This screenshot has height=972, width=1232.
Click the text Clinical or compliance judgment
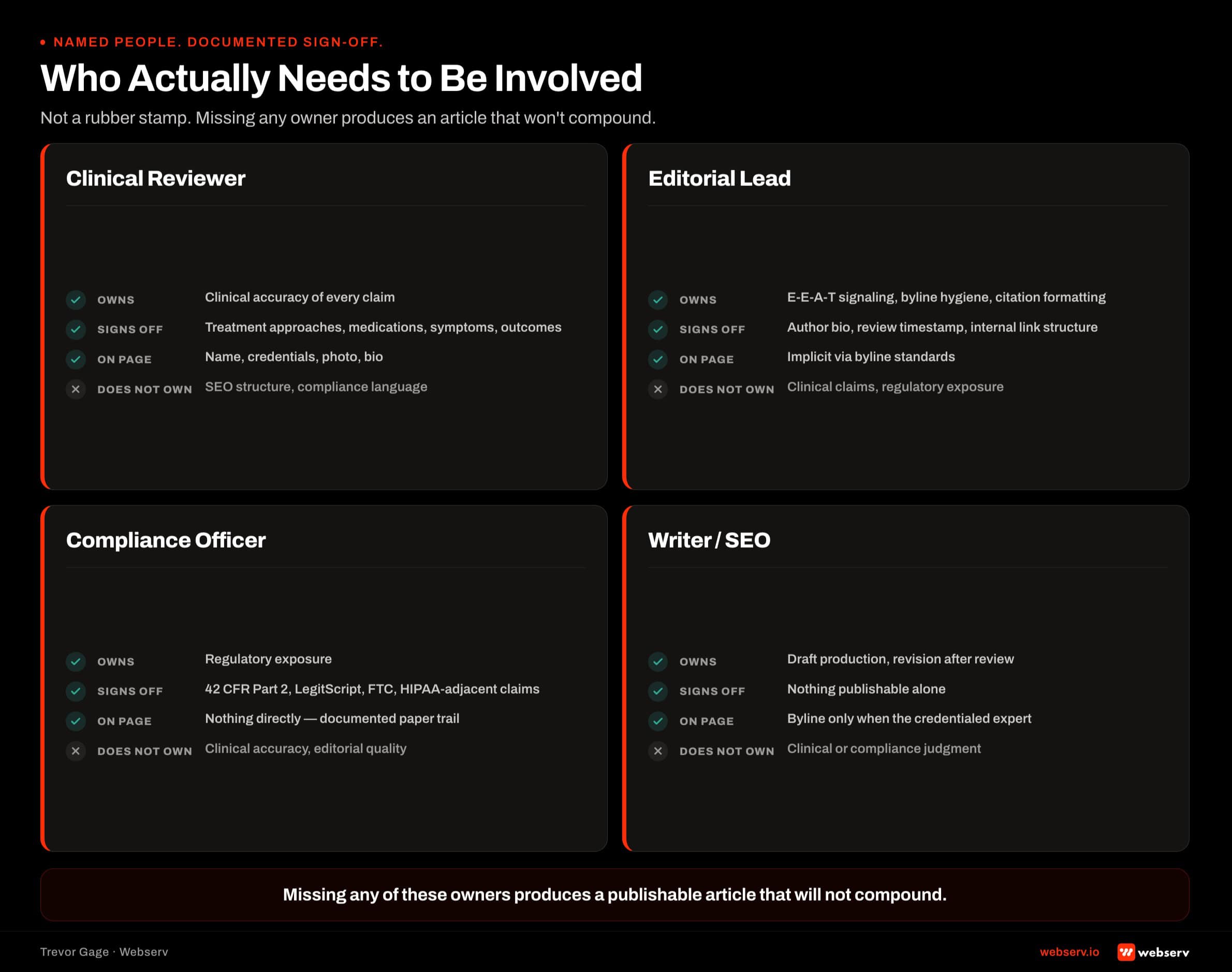tap(884, 749)
